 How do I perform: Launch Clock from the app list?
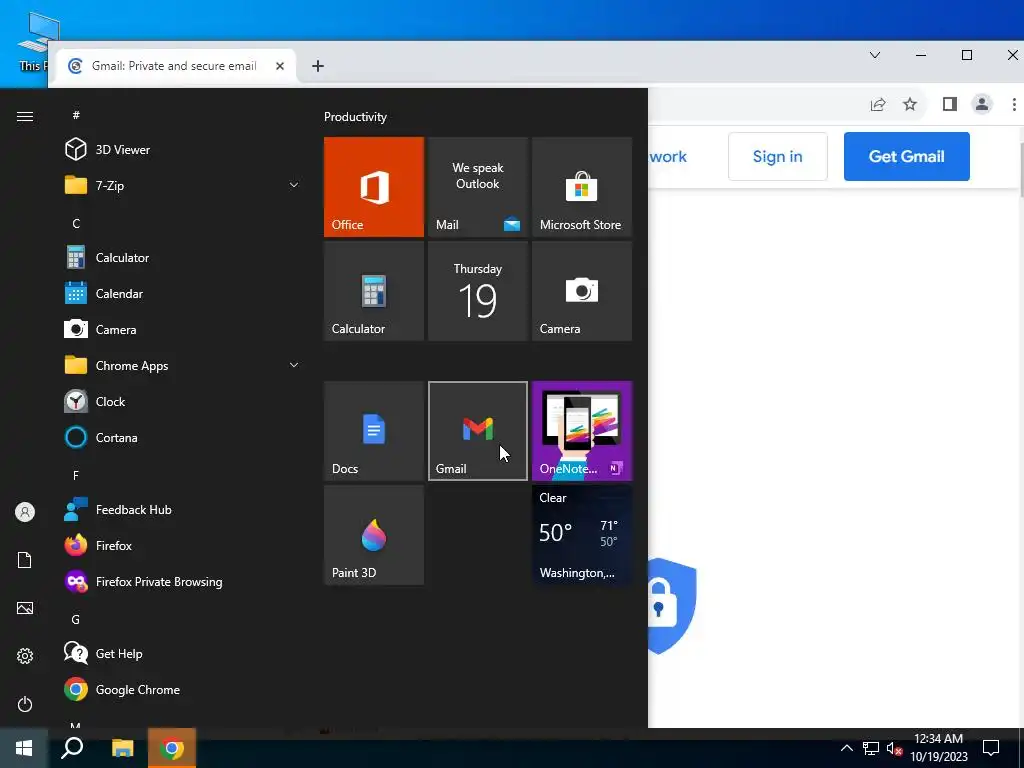point(183,402)
